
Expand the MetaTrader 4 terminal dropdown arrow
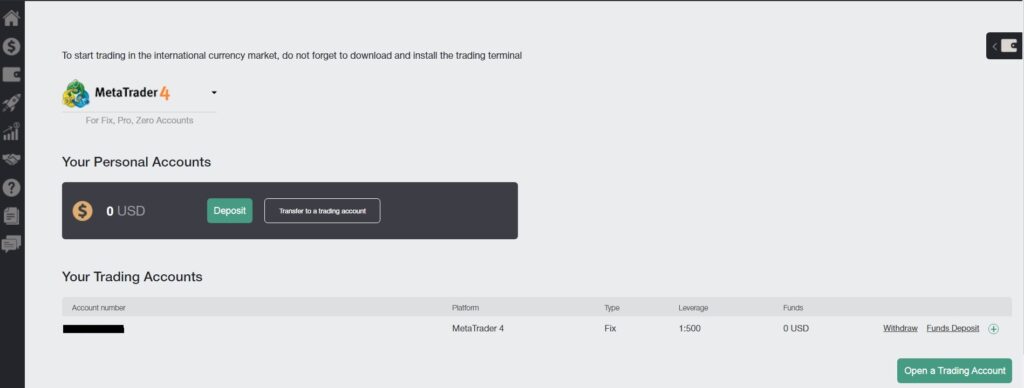click(214, 93)
